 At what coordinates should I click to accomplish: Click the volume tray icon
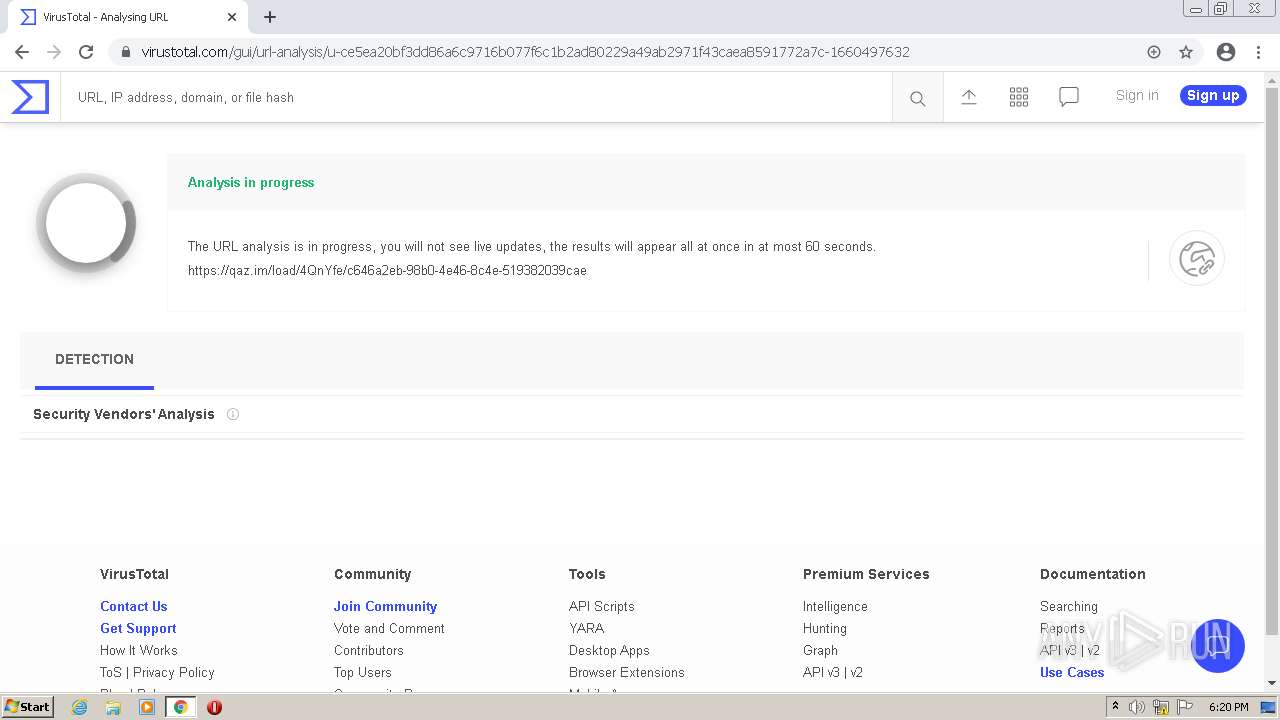(1137, 707)
